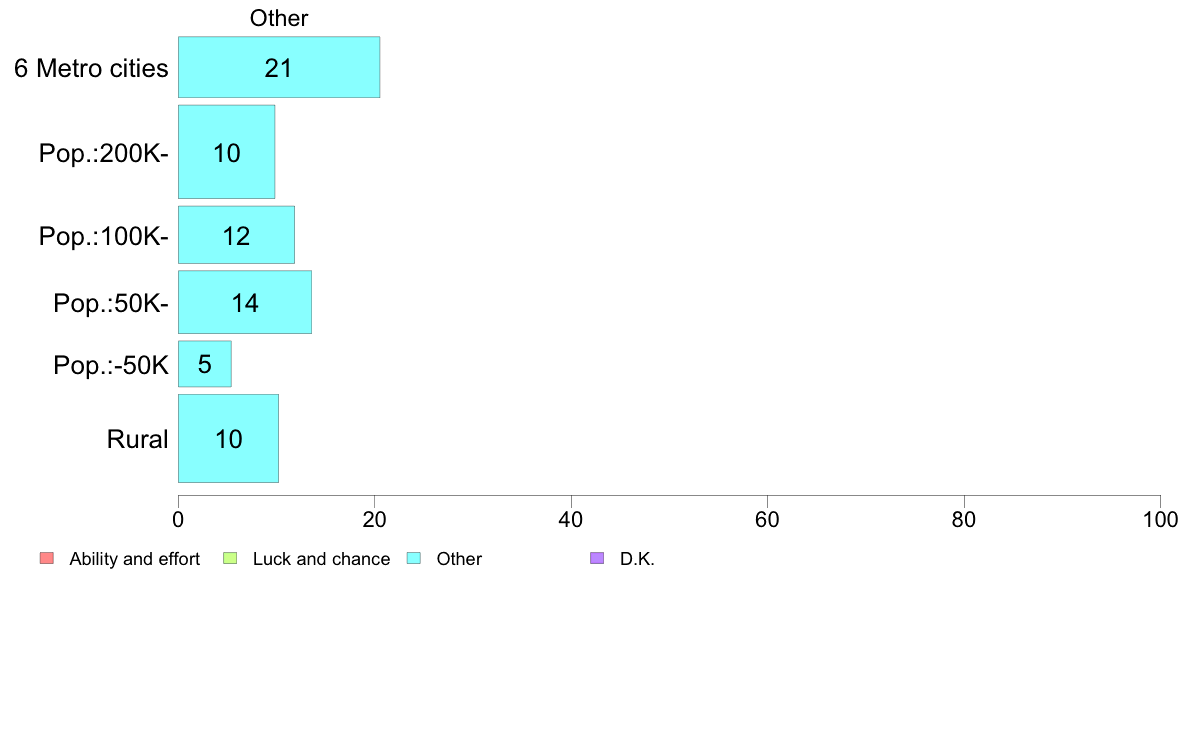Select the Rural bar showing 10
The height and width of the screenshot is (736, 1188).
point(228,438)
